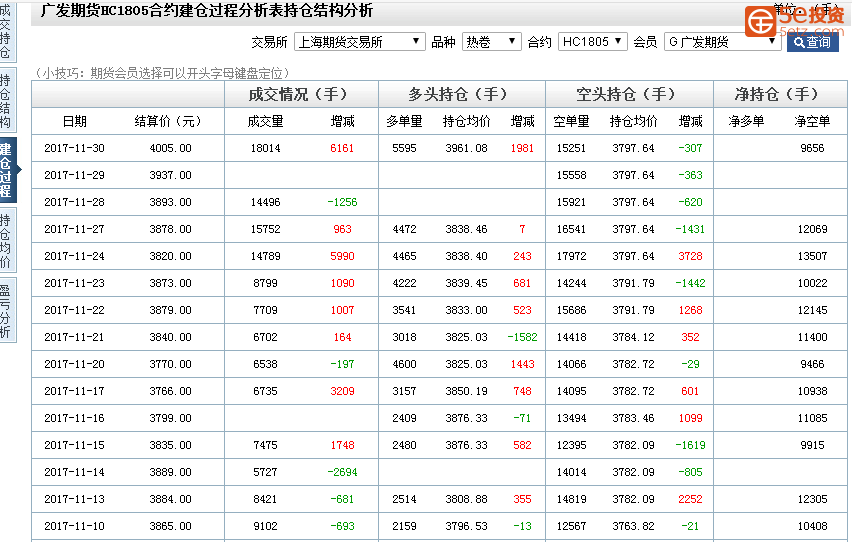852x542 pixels.
Task: Click red short change 2252
Action: pos(690,499)
